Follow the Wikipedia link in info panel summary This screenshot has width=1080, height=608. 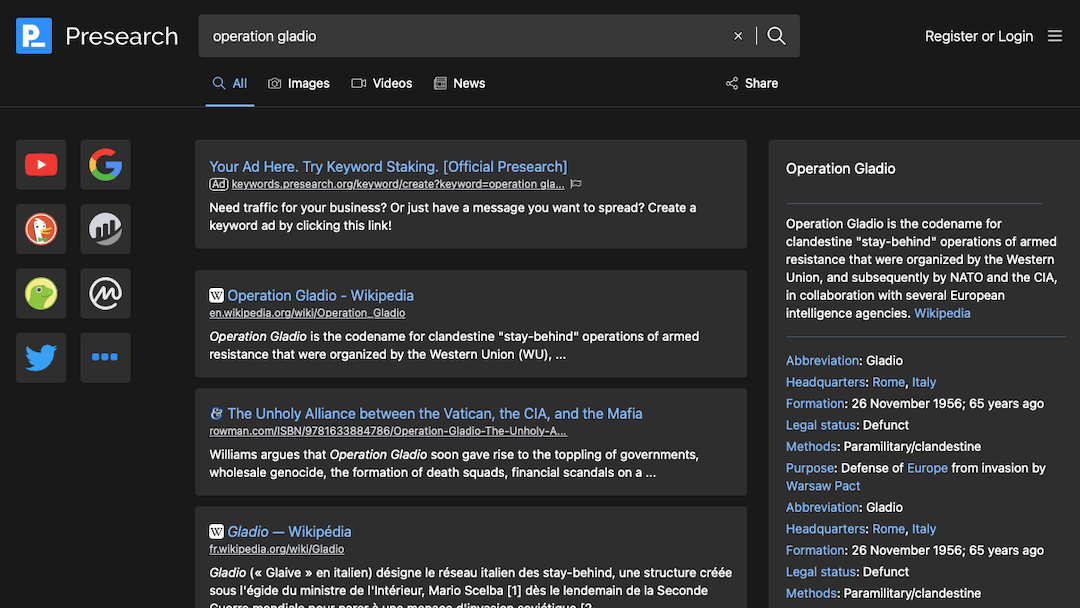point(942,313)
